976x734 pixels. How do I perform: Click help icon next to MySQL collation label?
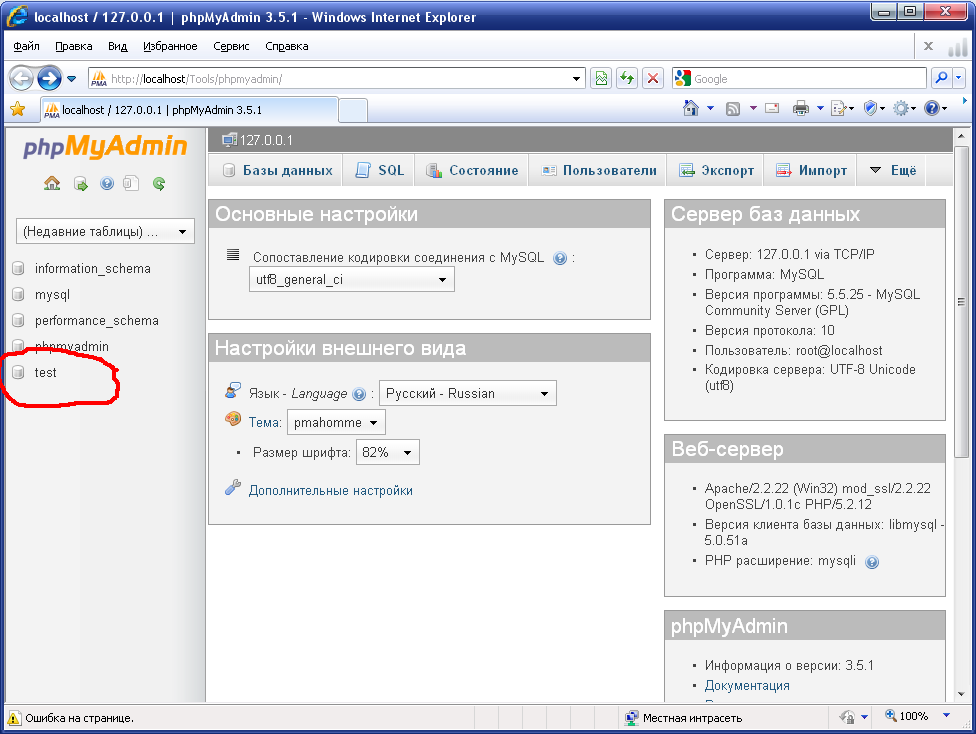pos(560,258)
